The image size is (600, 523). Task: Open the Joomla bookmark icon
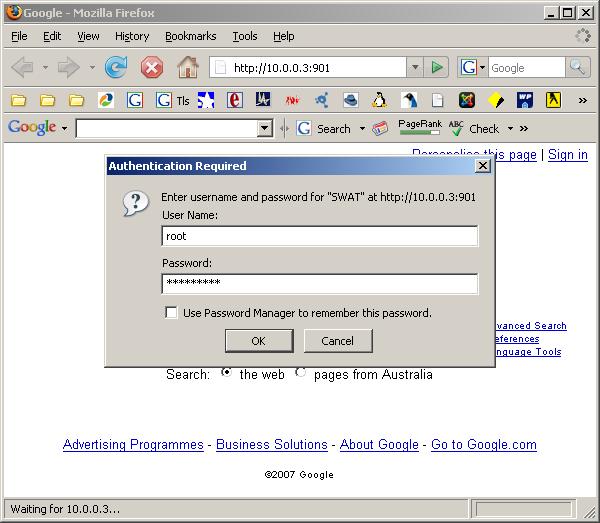click(x=467, y=100)
